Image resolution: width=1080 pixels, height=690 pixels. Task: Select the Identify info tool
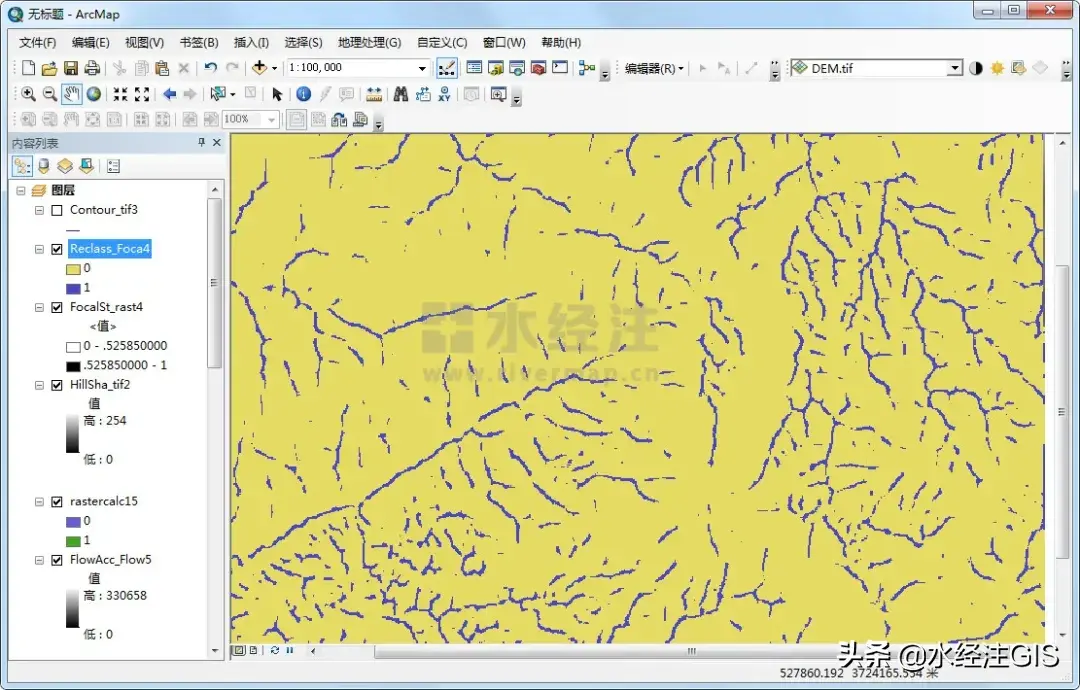(x=303, y=94)
